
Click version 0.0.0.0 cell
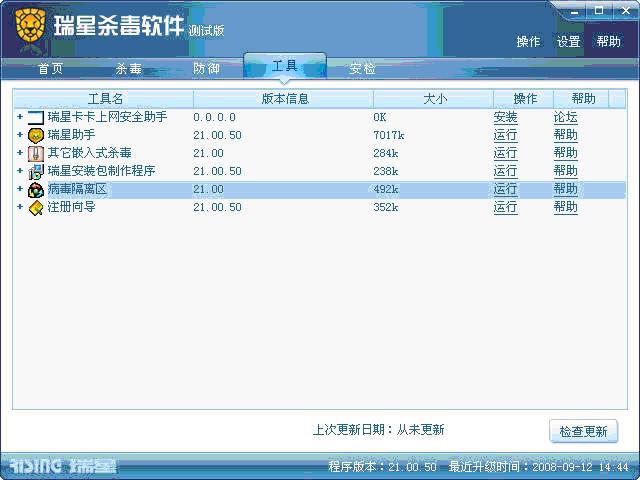[x=214, y=118]
